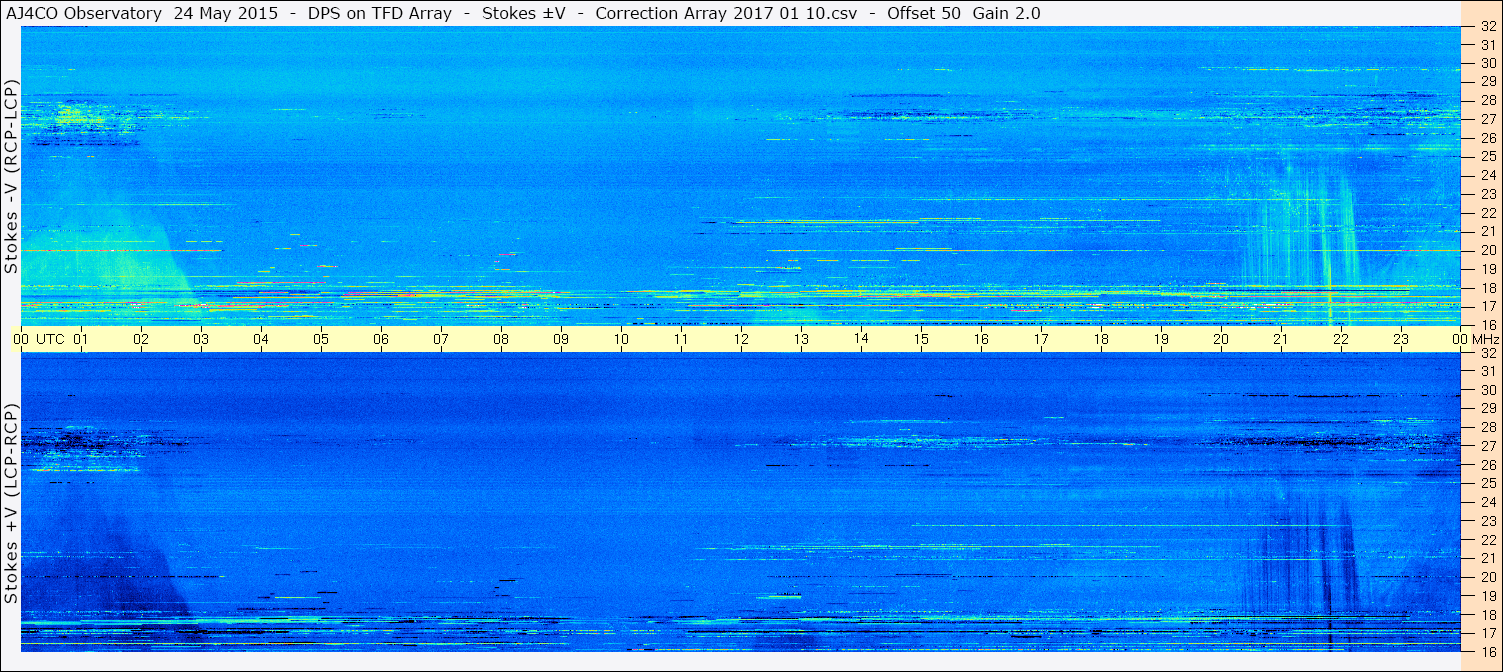The image size is (1503, 672).
Task: Select the 03 hour marker on time axis
Action: click(x=201, y=339)
